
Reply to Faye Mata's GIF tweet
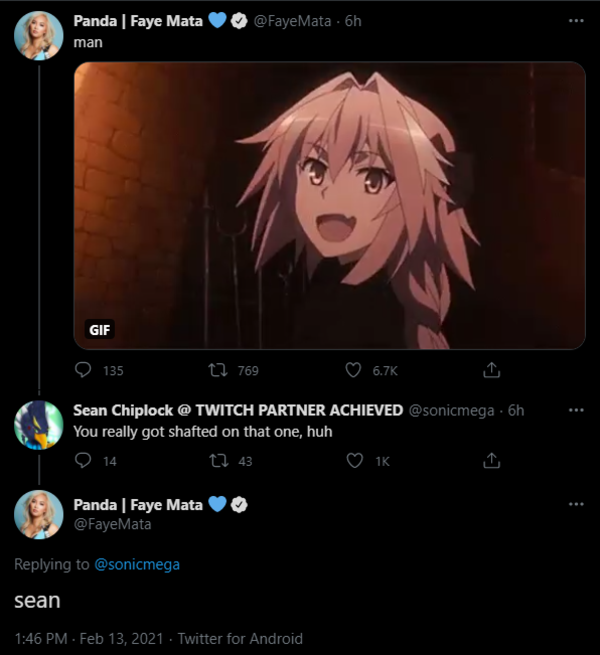(84, 370)
